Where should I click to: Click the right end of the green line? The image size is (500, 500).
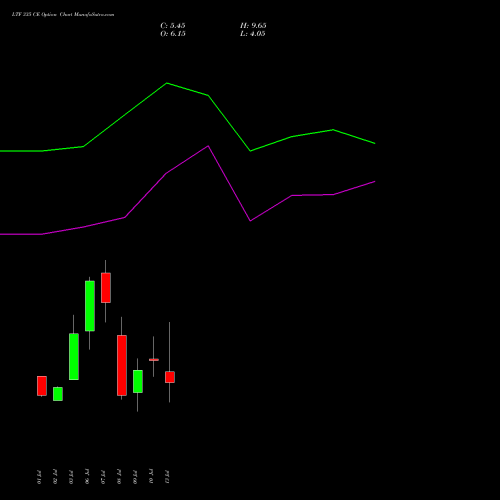tap(375, 143)
